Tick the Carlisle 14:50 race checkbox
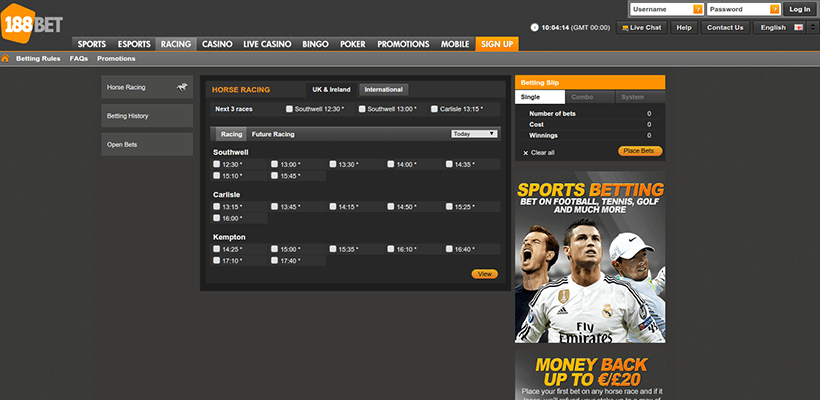 (x=391, y=207)
